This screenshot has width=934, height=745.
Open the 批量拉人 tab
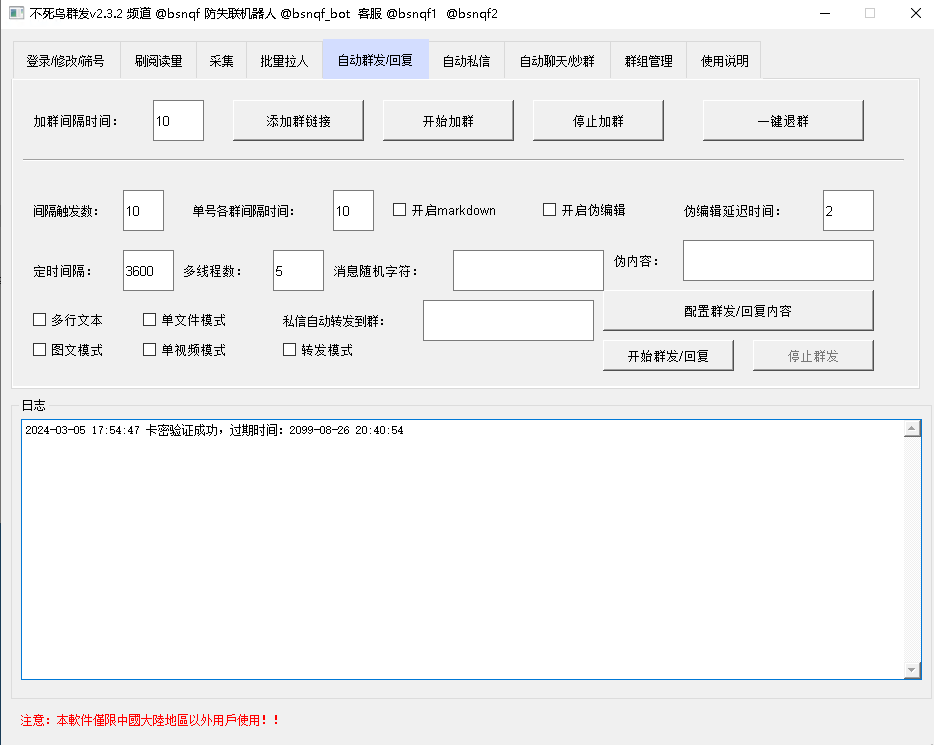(x=284, y=61)
